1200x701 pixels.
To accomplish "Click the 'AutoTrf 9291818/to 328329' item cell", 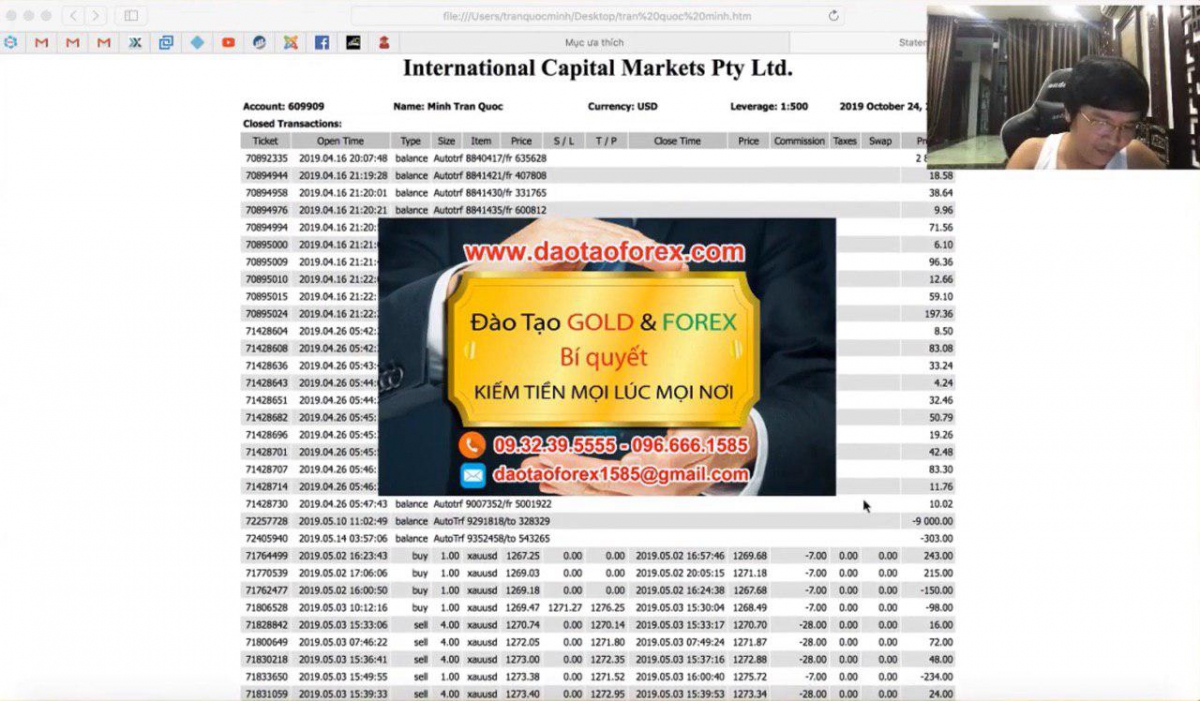I will pyautogui.click(x=491, y=522).
